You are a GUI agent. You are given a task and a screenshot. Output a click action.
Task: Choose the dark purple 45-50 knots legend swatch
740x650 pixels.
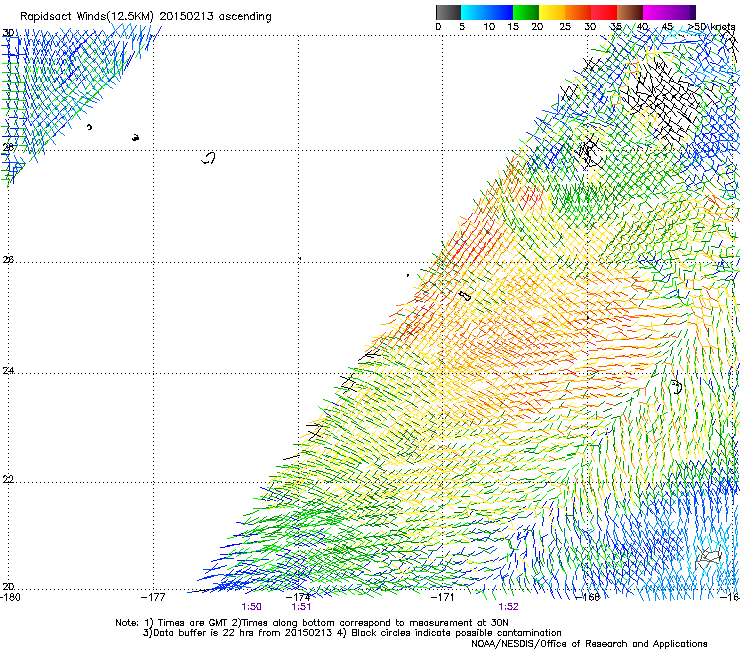click(x=682, y=12)
